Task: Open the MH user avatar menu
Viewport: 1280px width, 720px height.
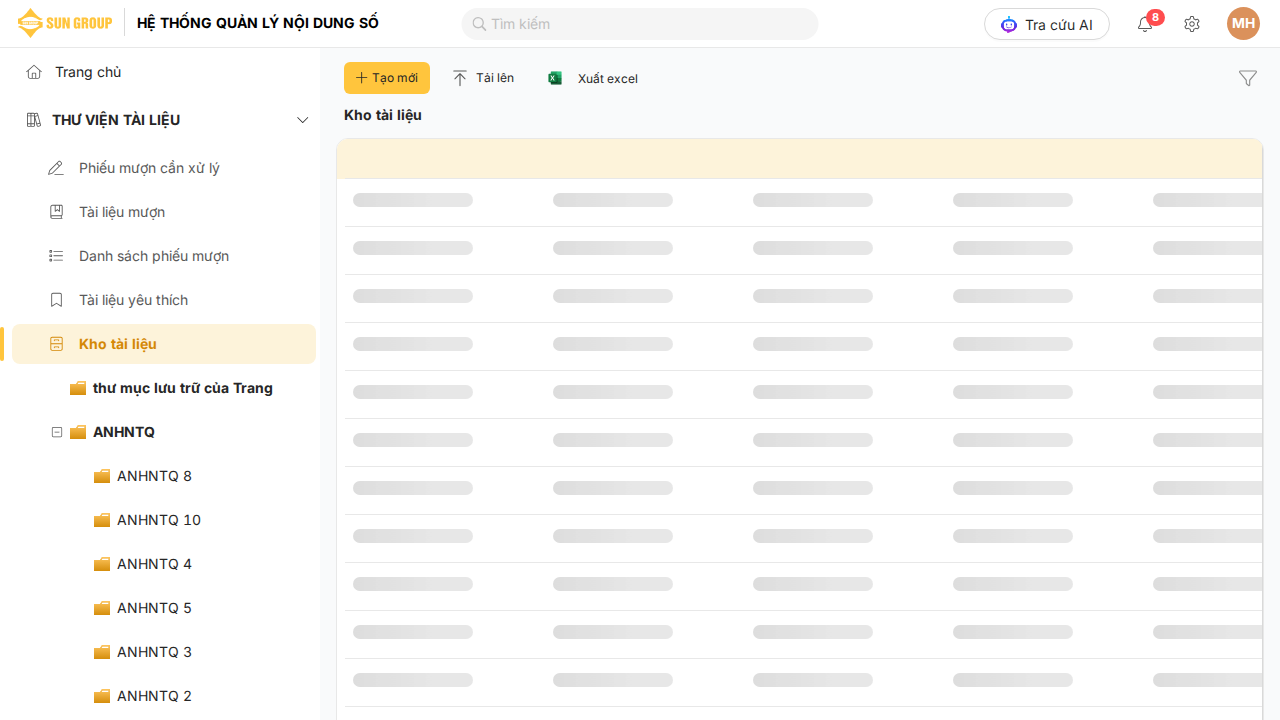Action: tap(1243, 24)
